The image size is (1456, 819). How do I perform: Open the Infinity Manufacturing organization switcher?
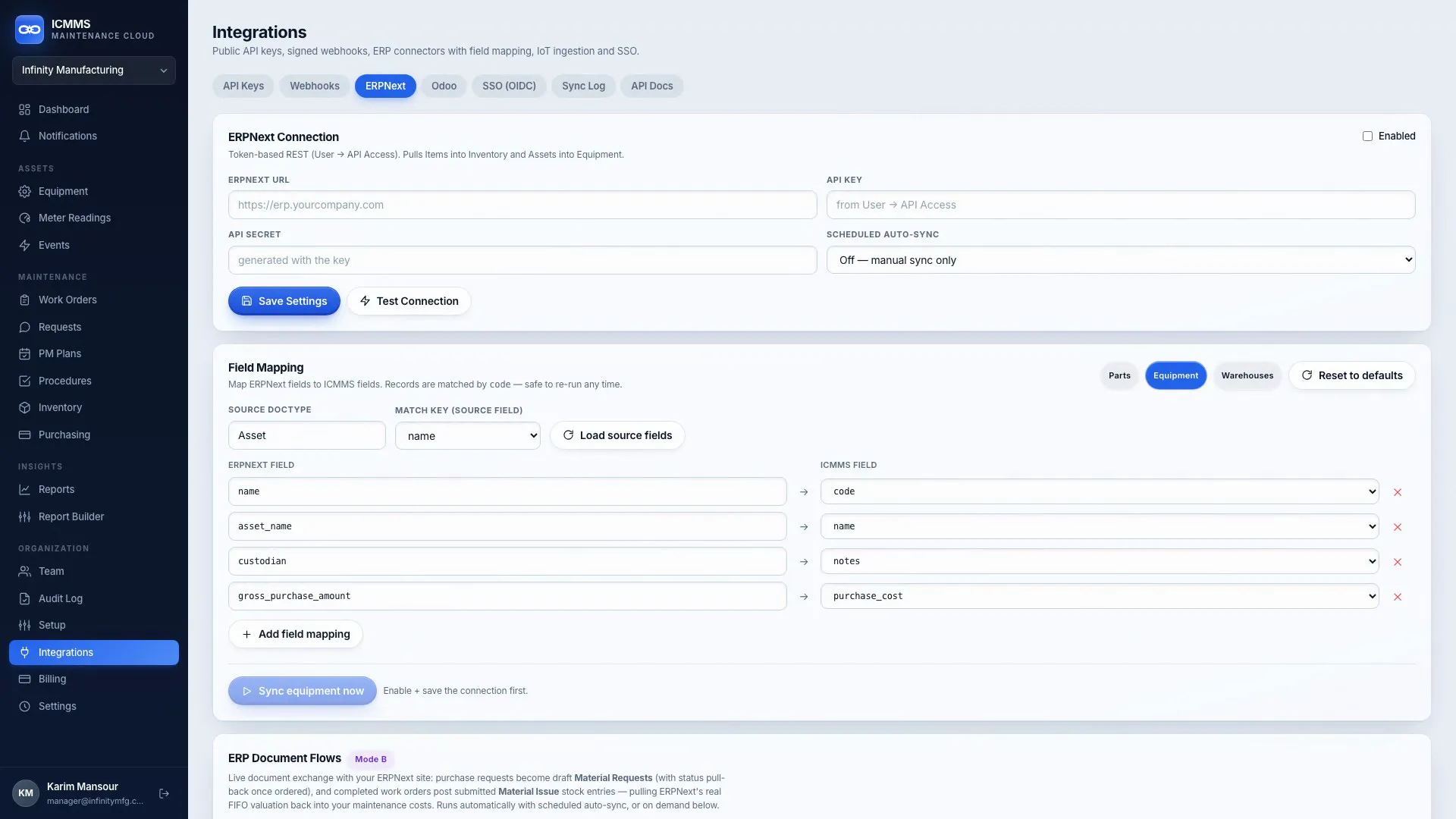(94, 71)
